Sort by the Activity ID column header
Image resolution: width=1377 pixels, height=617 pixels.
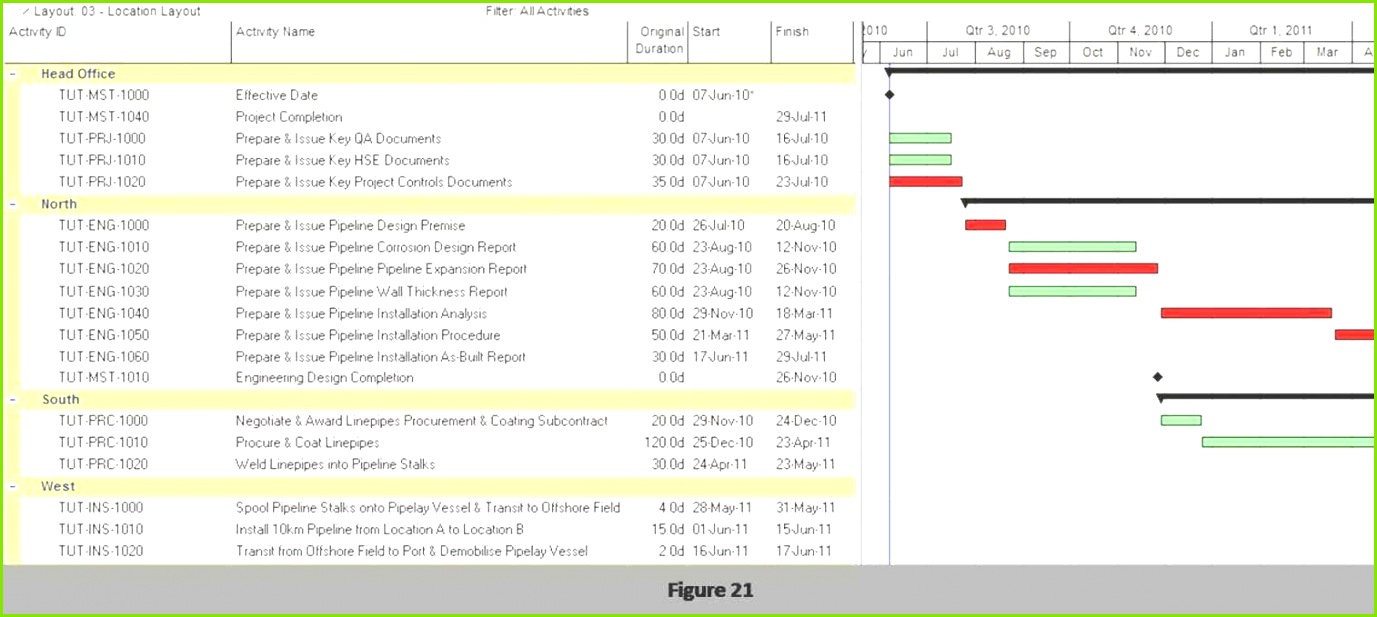[38, 32]
